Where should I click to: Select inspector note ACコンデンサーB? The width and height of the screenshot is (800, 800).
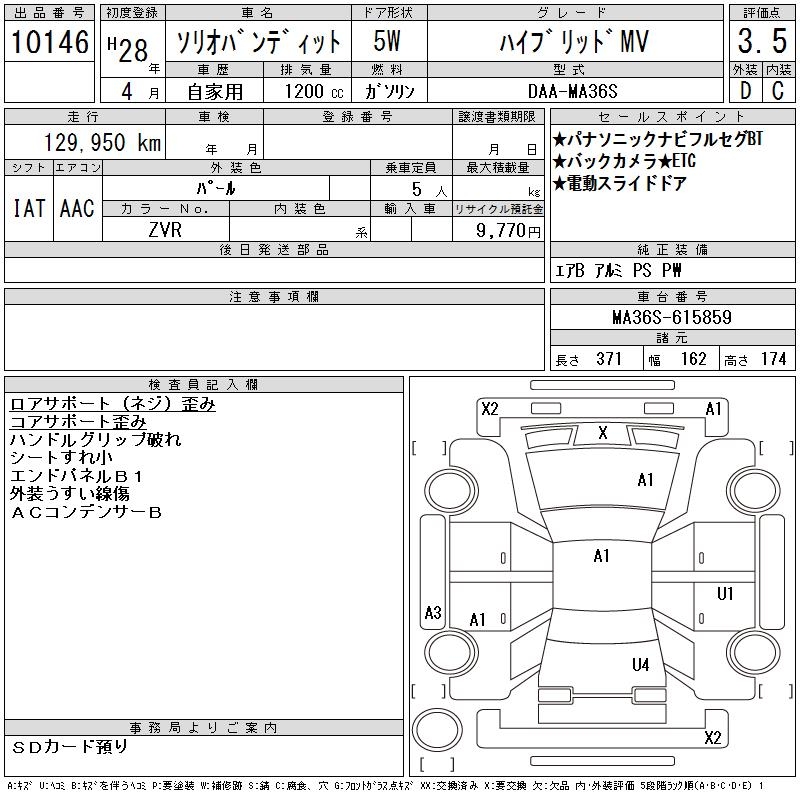(x=86, y=512)
